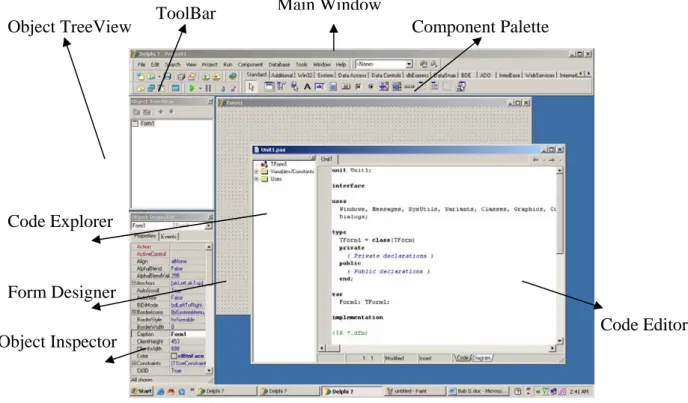Click the View Form toolbar icon
This screenshot has width=688, height=403.
pos(151,88)
